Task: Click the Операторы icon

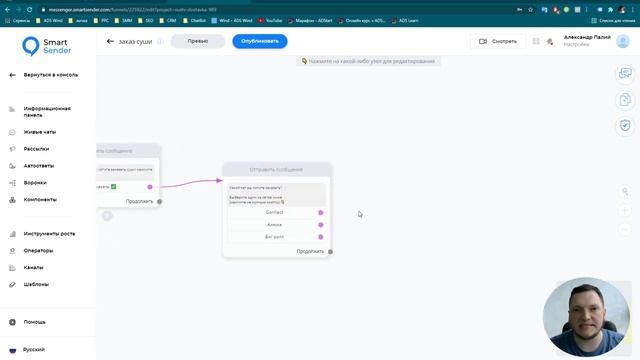Action: [x=12, y=251]
